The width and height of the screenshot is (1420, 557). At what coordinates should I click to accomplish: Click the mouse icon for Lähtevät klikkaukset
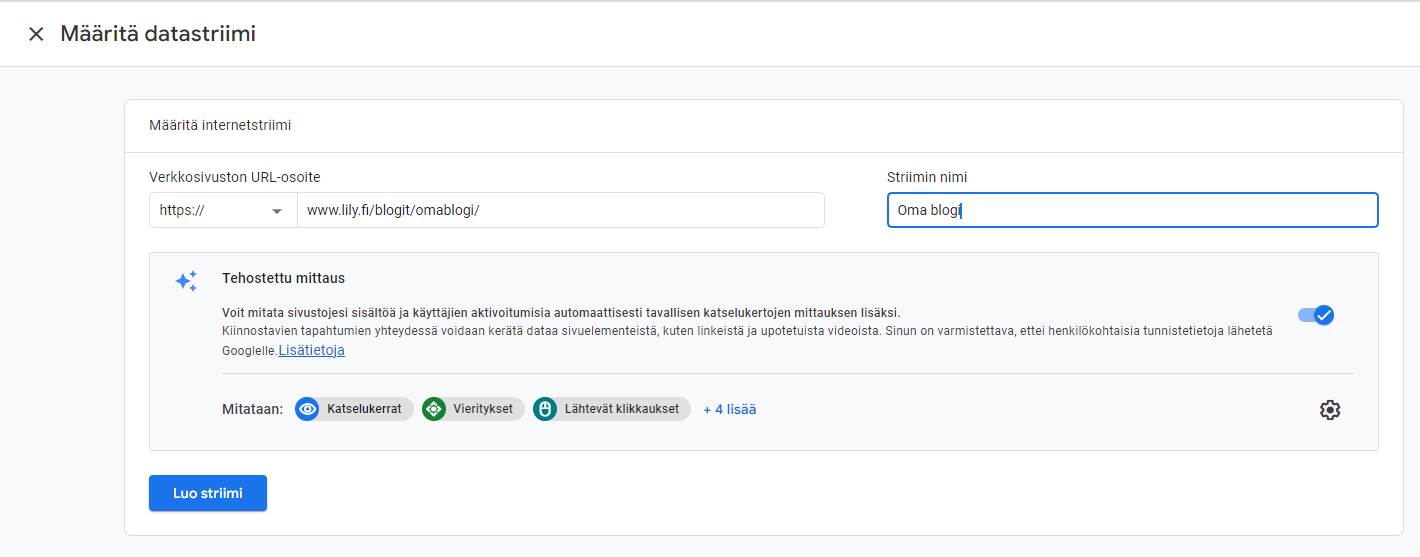coord(545,409)
